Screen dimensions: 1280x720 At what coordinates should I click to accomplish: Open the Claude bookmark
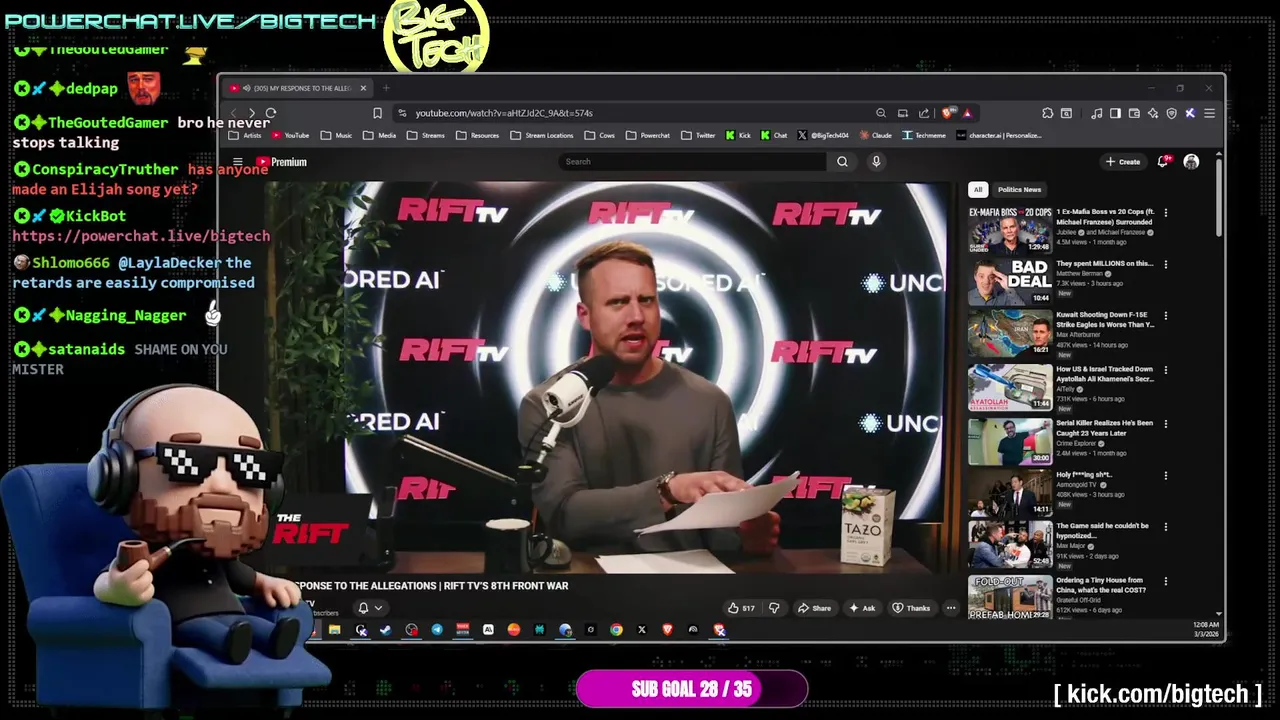pos(875,135)
